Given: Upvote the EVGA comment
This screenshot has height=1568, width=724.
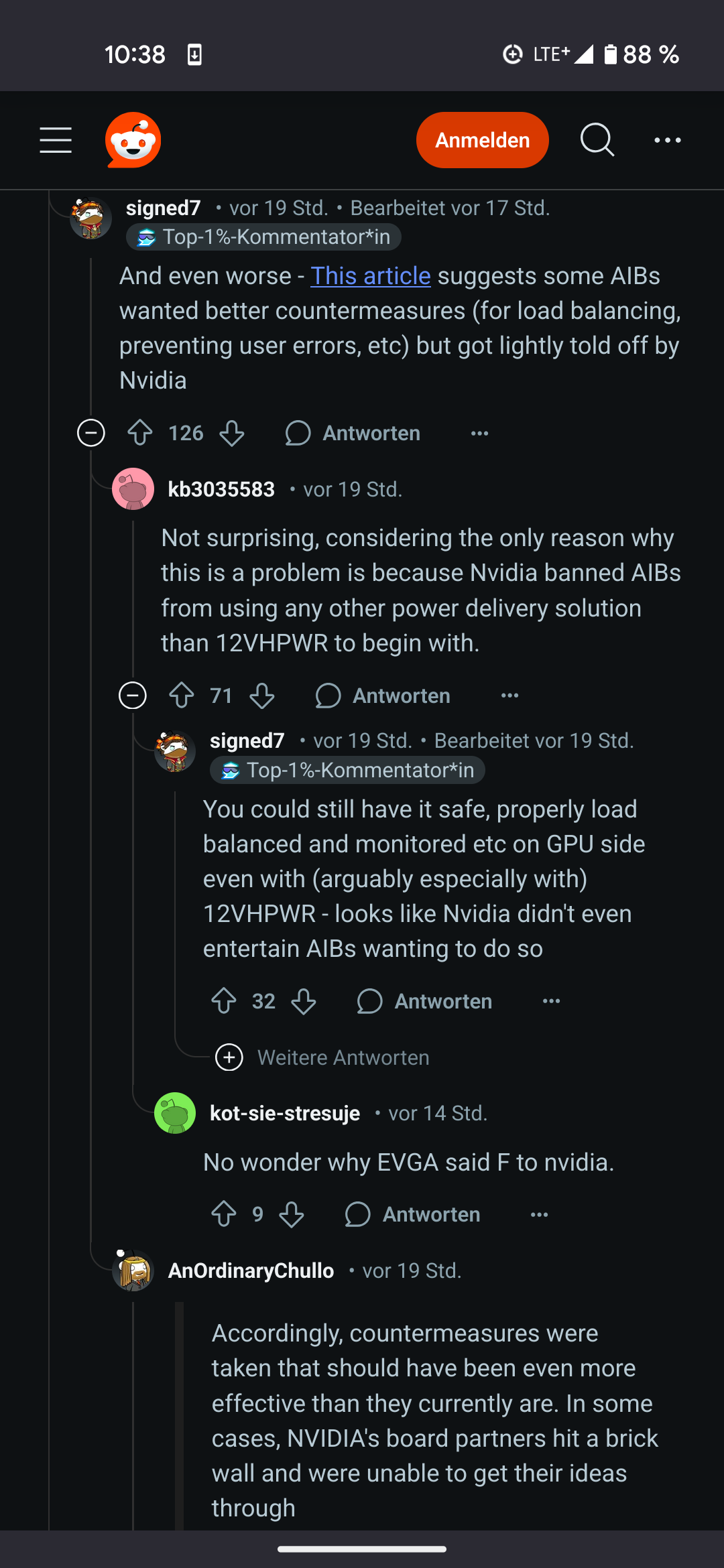Looking at the screenshot, I should [x=225, y=1214].
